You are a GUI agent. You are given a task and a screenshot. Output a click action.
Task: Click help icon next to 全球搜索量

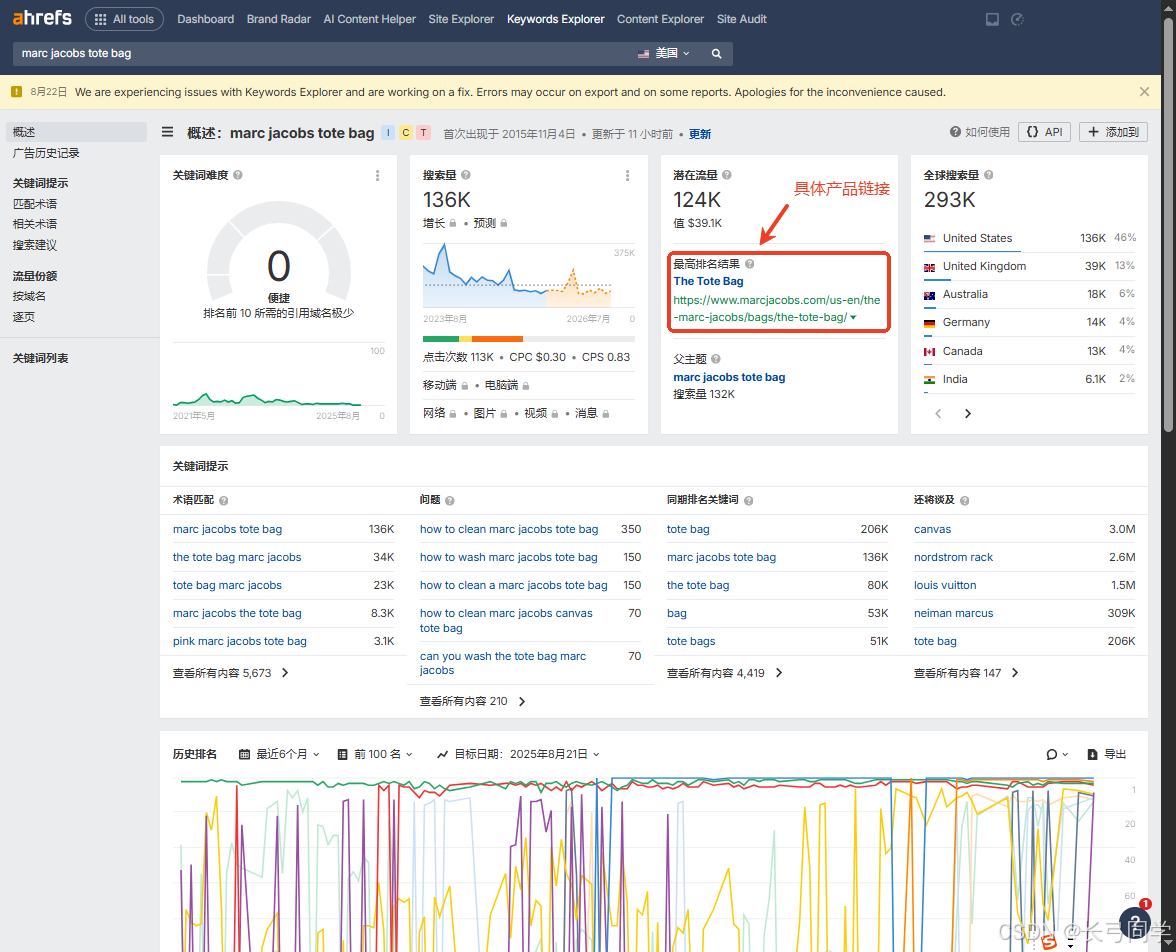(988, 175)
